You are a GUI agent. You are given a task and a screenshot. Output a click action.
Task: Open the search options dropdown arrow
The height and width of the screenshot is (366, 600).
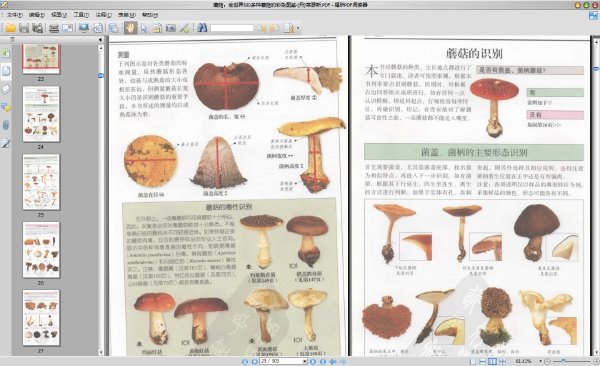pyautogui.click(x=298, y=28)
